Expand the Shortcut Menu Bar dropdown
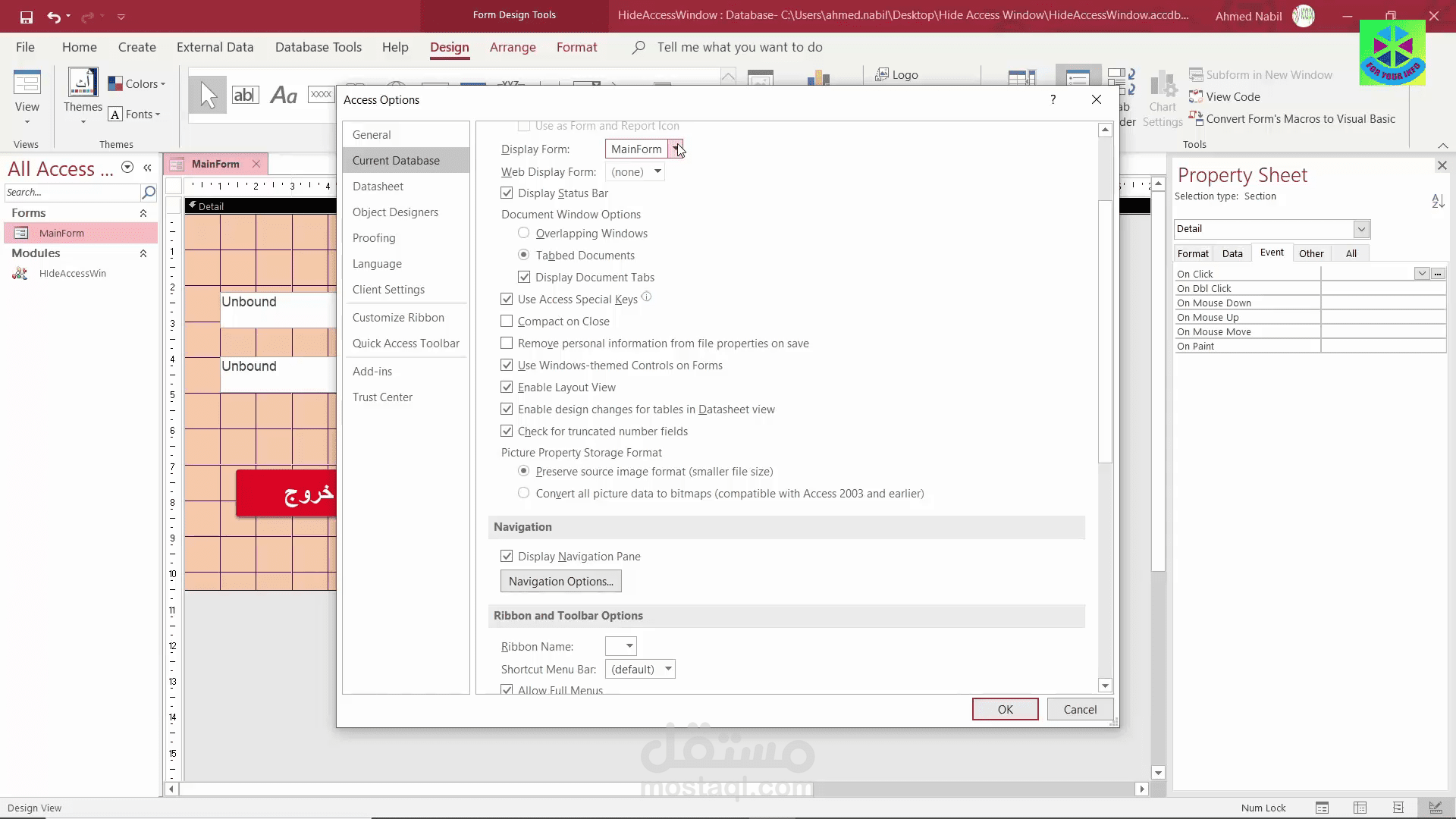Viewport: 1456px width, 819px height. click(668, 669)
